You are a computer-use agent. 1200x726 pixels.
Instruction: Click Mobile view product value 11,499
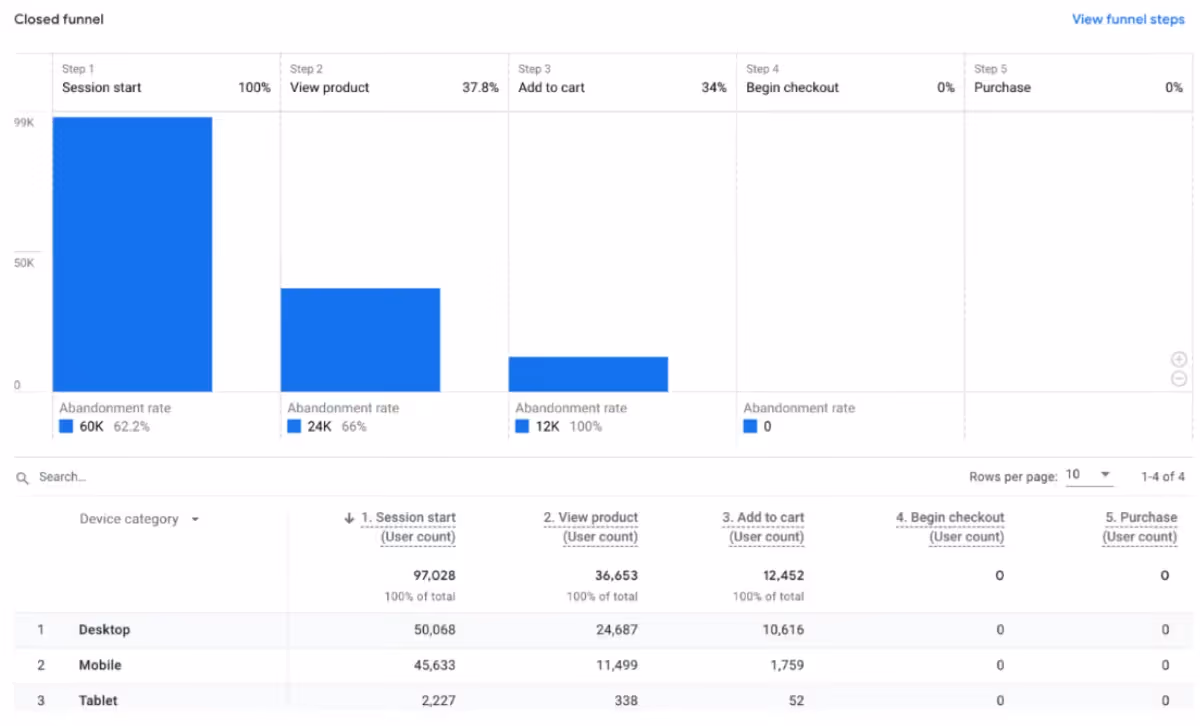(617, 665)
